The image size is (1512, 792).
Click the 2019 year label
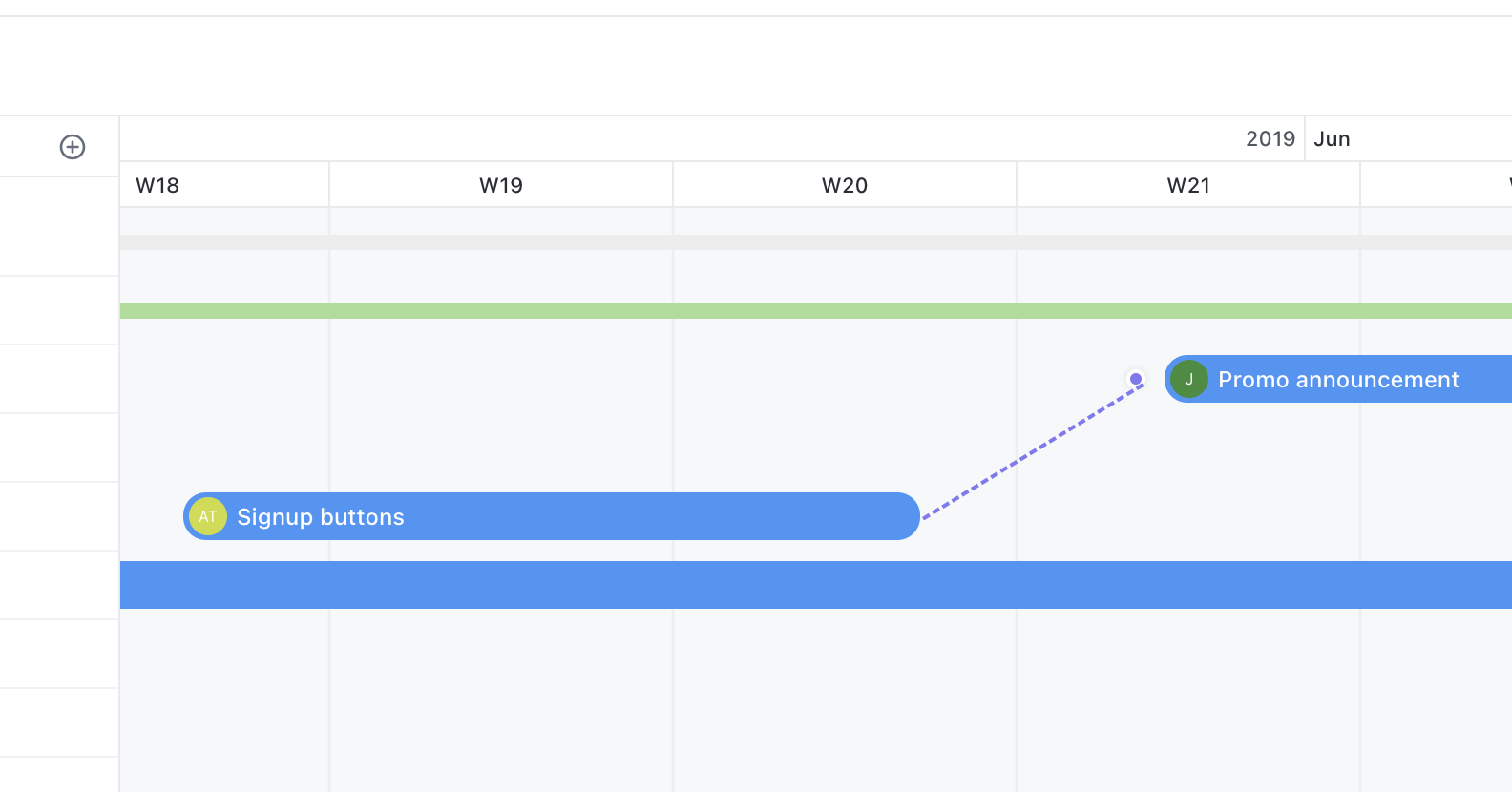click(x=1270, y=139)
